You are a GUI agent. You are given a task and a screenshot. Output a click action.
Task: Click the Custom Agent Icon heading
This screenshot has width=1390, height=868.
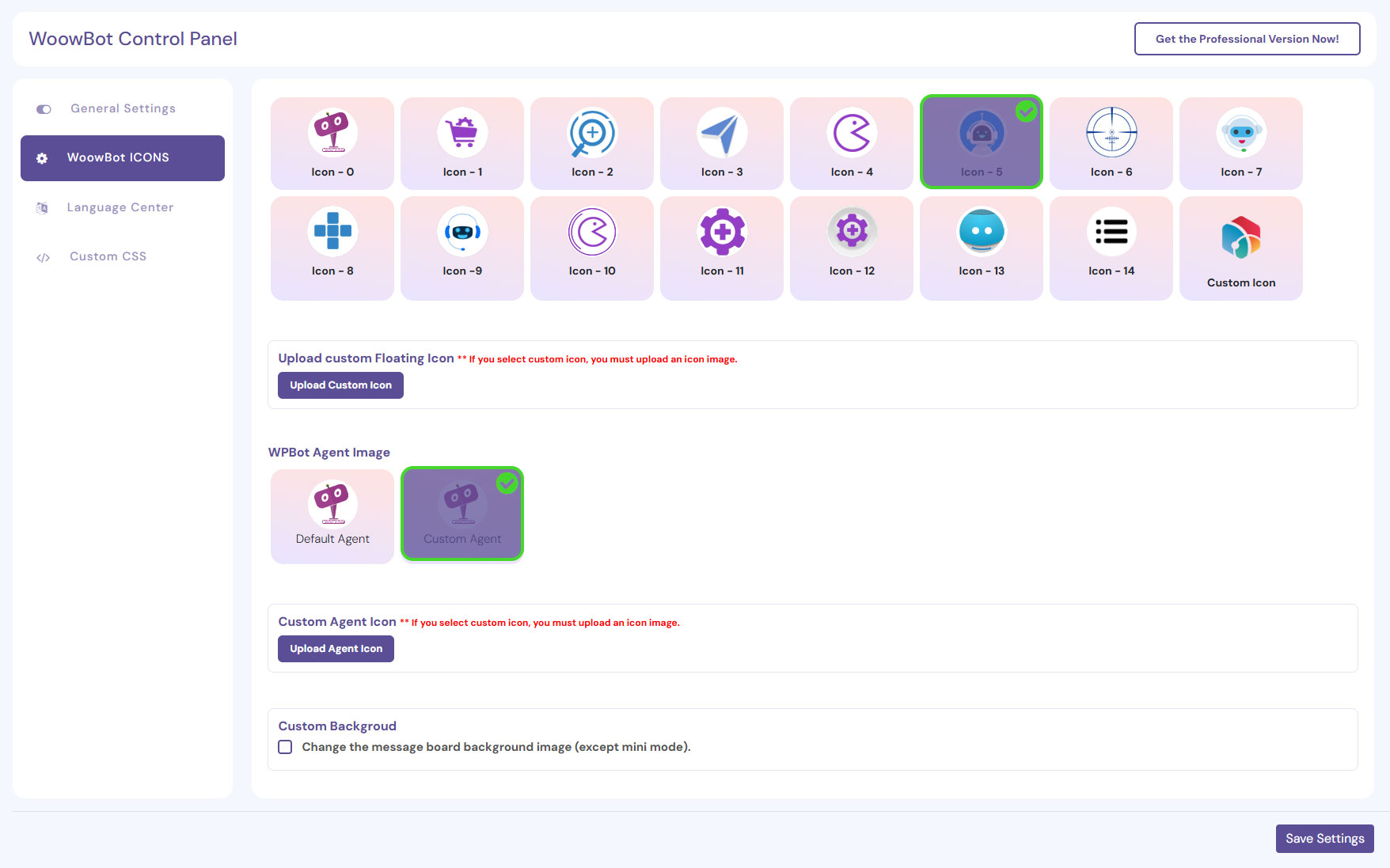(x=337, y=622)
